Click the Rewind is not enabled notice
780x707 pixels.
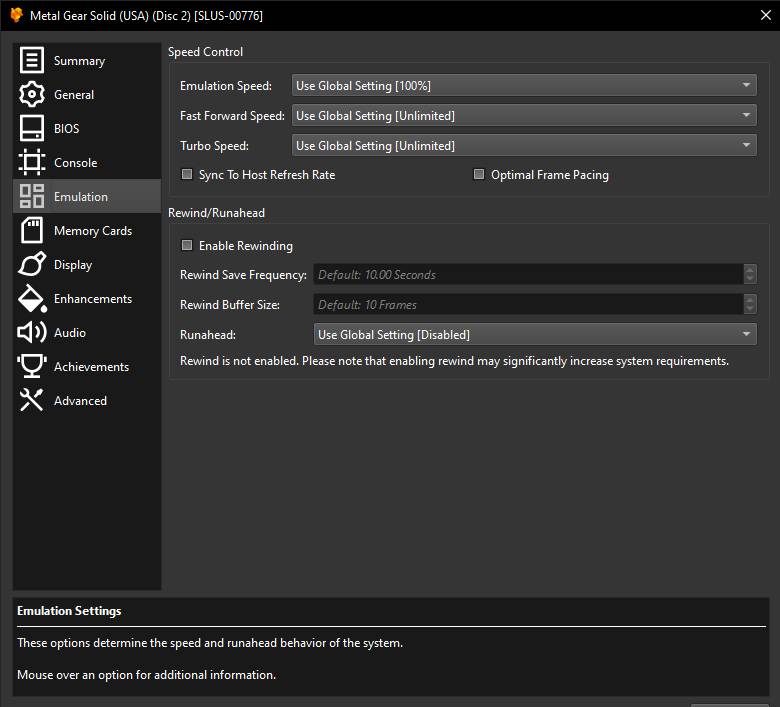[x=454, y=361]
